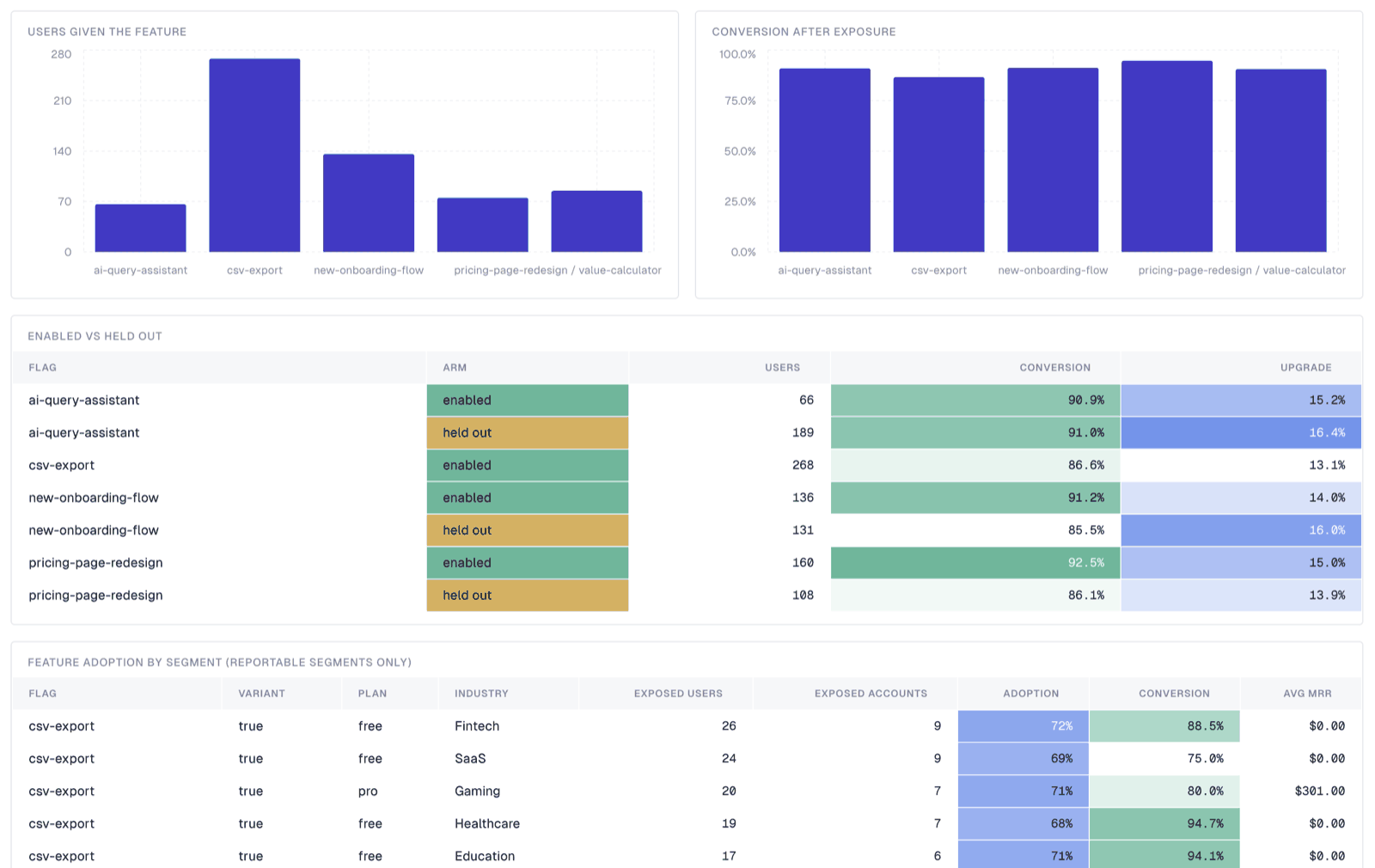1375x868 pixels.
Task: Click new-onboarding-flow bar in Conversion After Exposure chart
Action: click(1053, 160)
